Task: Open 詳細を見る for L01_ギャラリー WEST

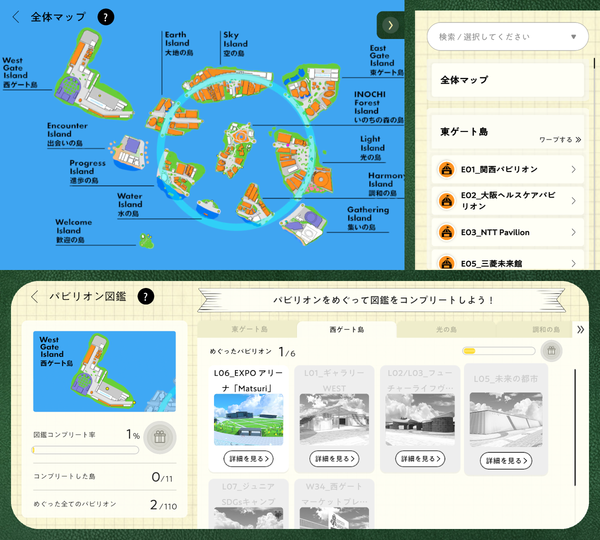Action: click(x=334, y=458)
